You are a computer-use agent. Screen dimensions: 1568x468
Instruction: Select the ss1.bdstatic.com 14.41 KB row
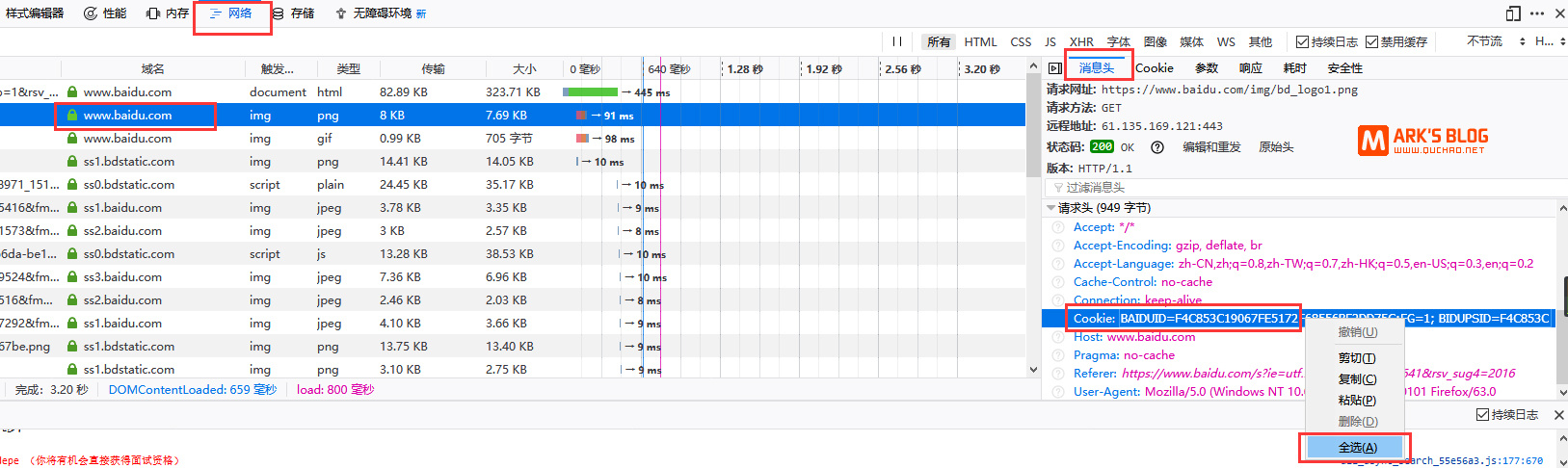pyautogui.click(x=513, y=162)
